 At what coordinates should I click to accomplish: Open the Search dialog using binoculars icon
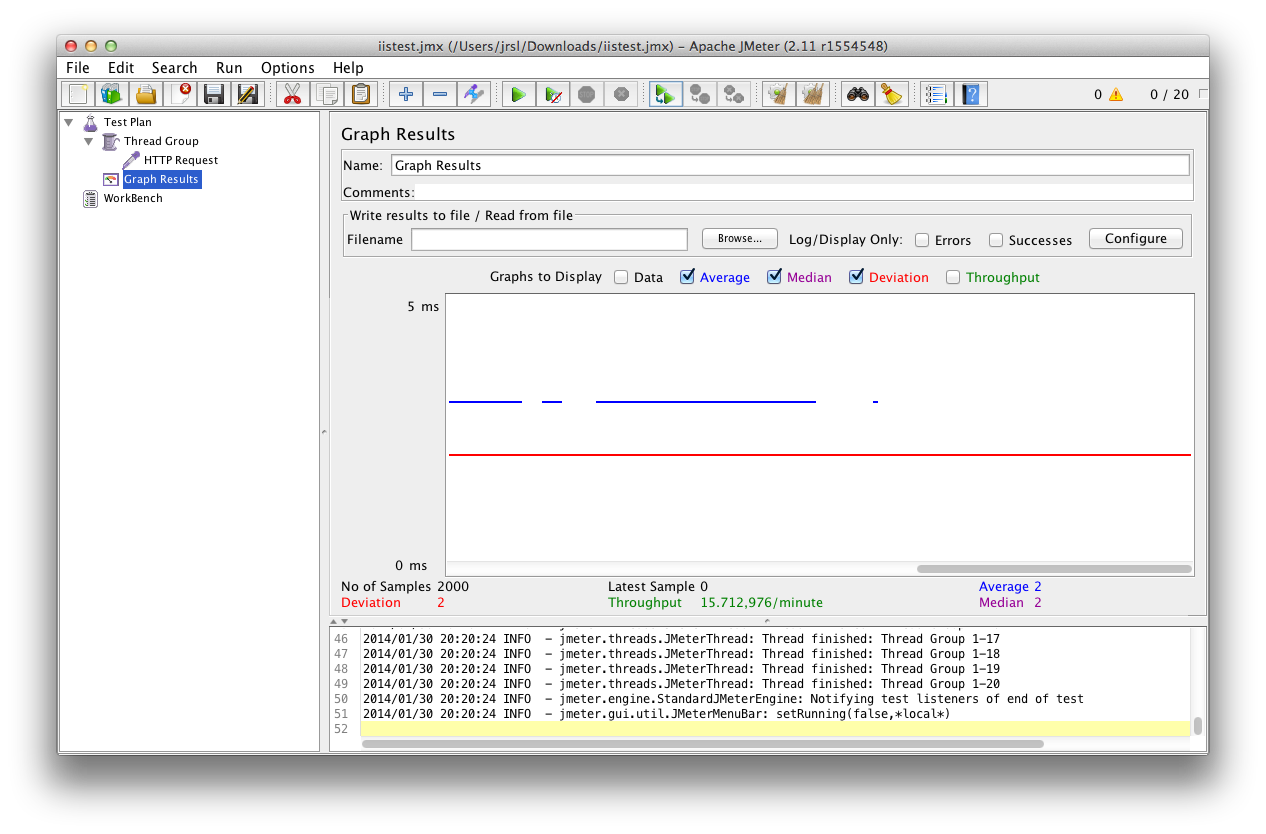pos(857,93)
